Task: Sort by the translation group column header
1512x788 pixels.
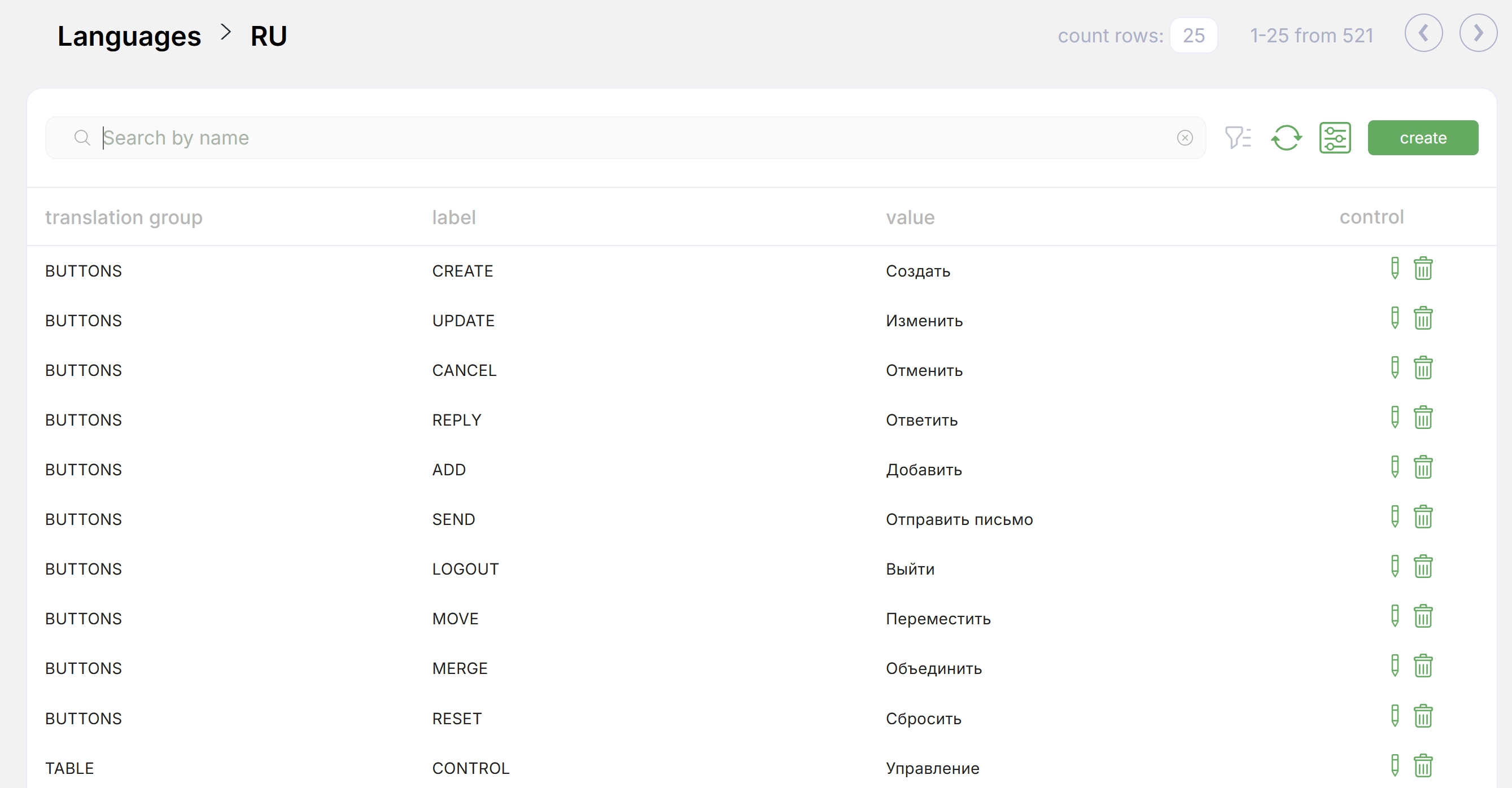Action: [x=124, y=218]
